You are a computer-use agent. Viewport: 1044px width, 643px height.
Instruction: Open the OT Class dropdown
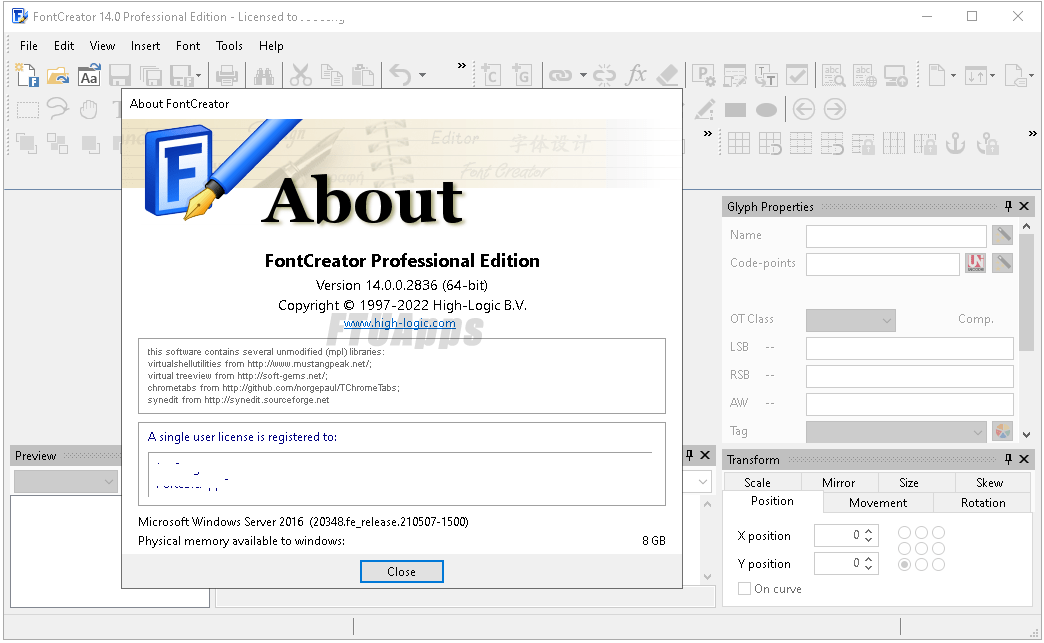850,320
